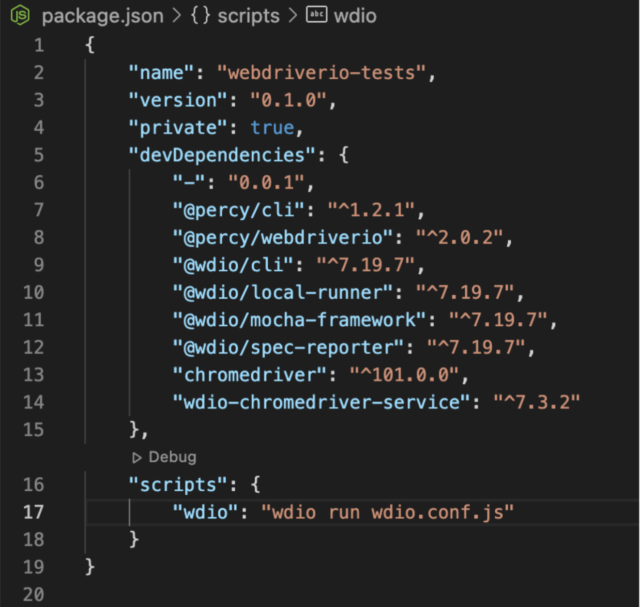Click the Debug code lens link
Screen dimensions: 640x607
(172, 457)
